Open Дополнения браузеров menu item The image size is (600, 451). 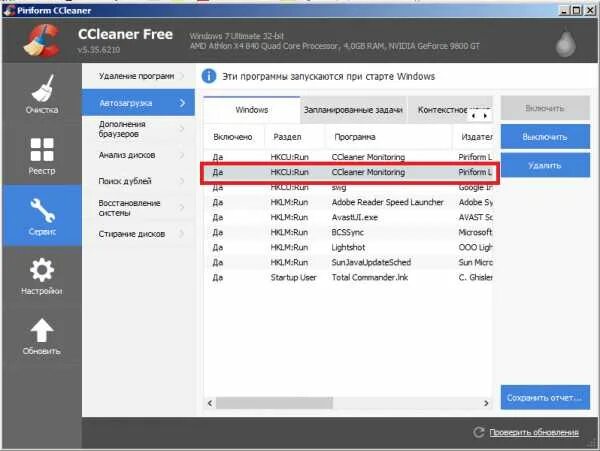[x=139, y=129]
